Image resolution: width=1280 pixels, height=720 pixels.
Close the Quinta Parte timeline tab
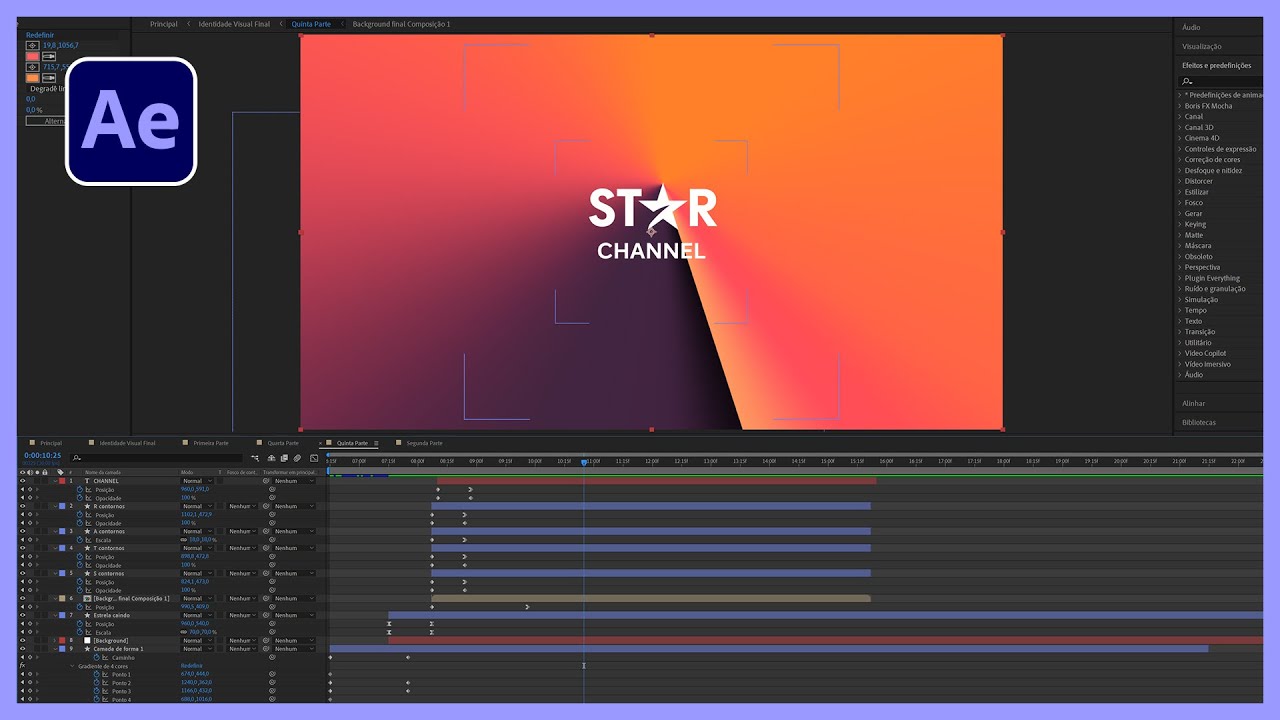pos(321,443)
